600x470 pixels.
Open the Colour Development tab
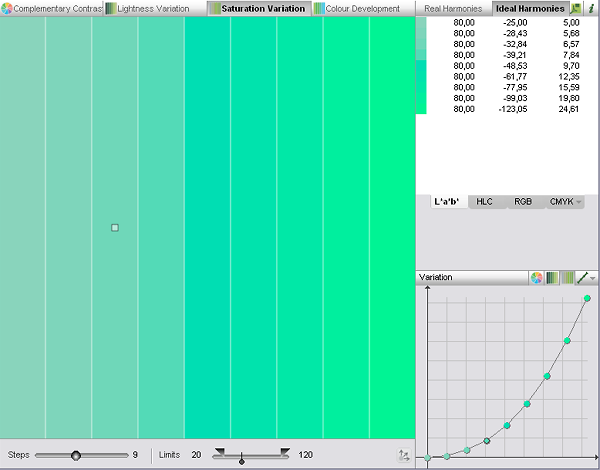(x=361, y=8)
